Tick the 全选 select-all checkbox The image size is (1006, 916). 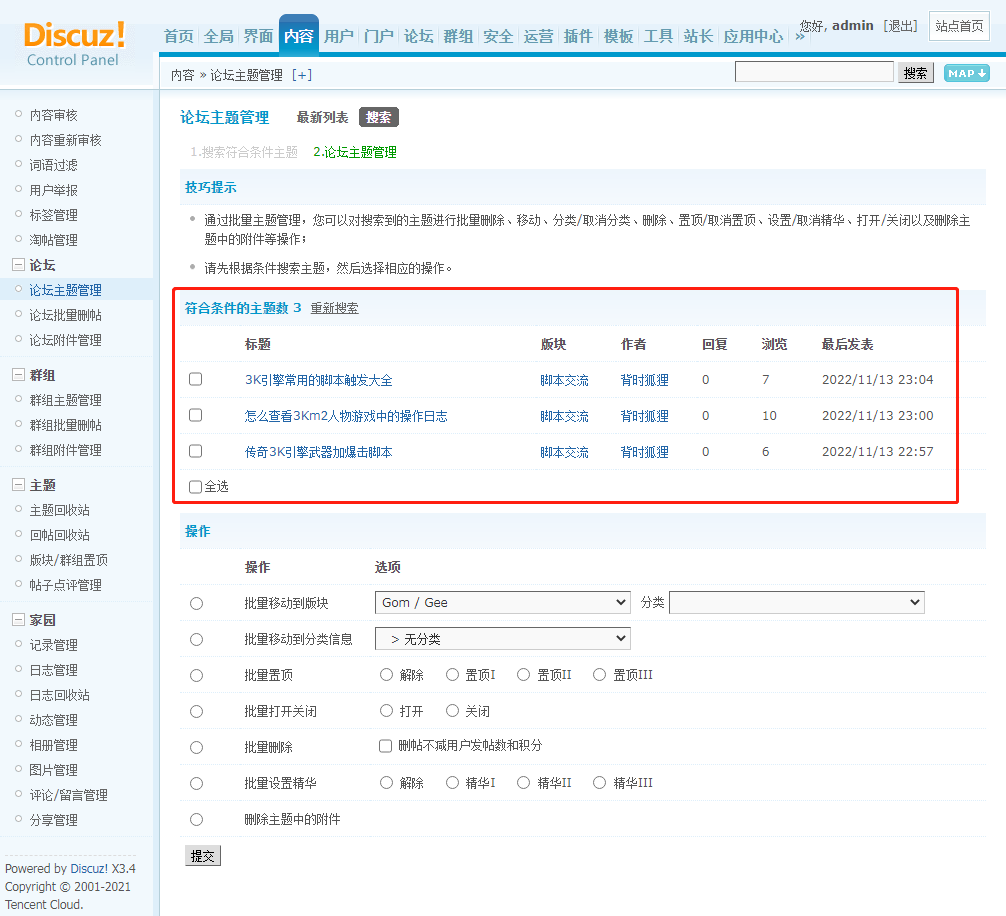(196, 487)
